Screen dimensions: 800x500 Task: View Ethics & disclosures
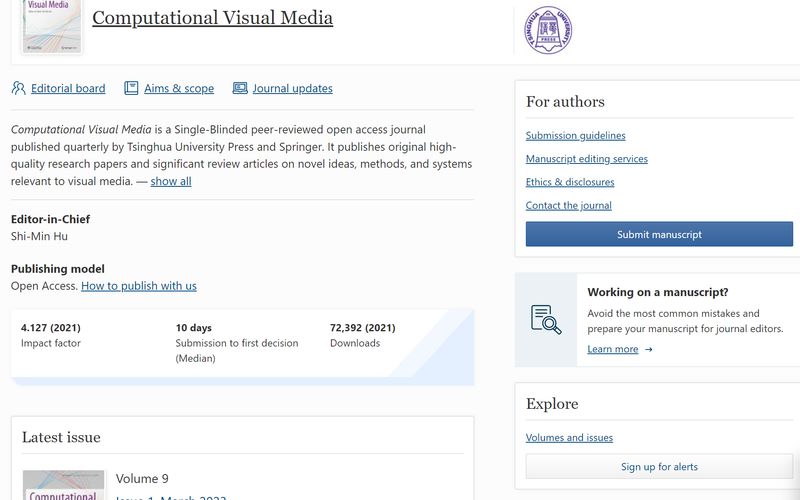click(570, 182)
